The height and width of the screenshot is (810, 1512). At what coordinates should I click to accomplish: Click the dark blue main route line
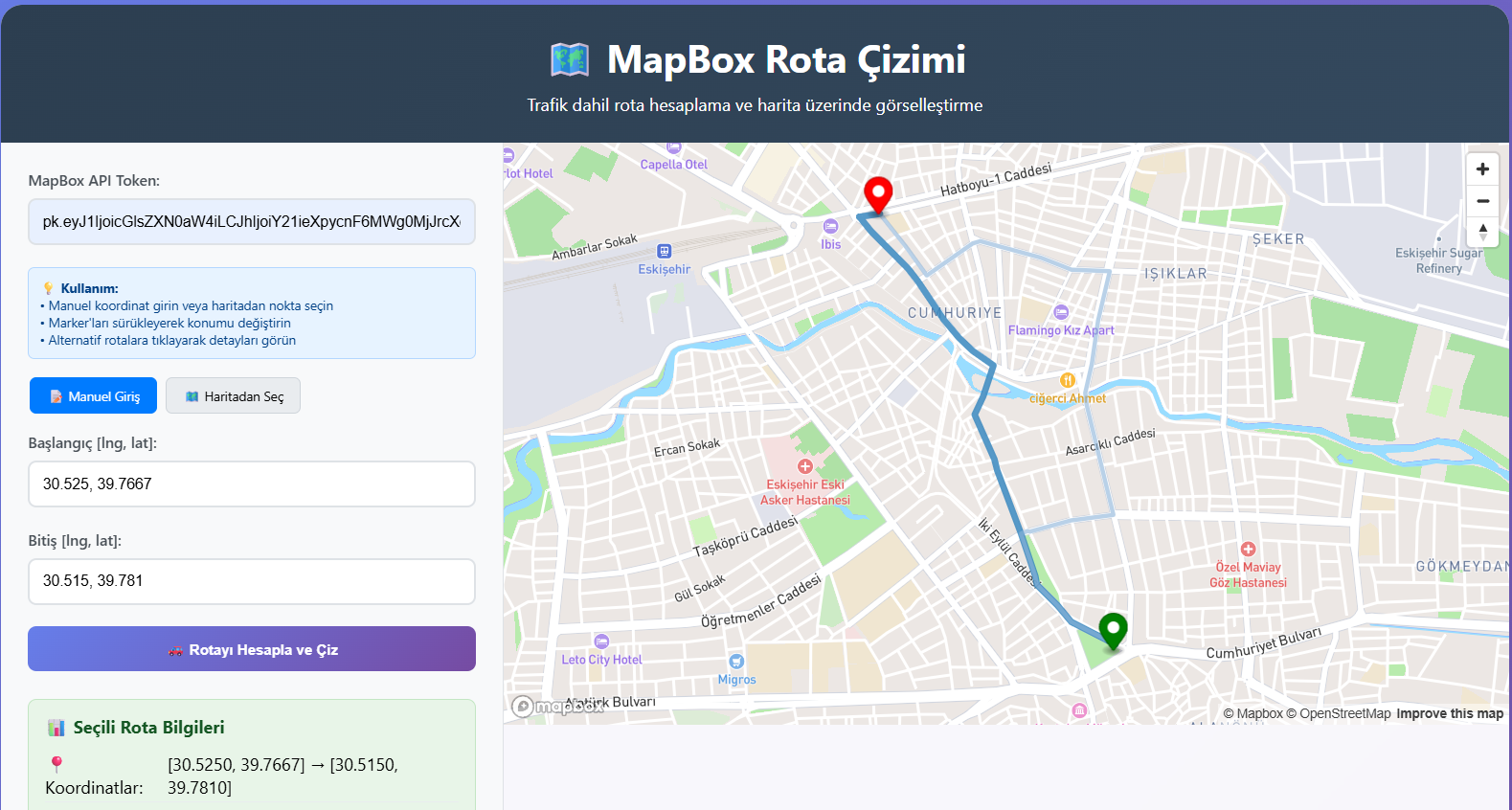click(x=996, y=464)
